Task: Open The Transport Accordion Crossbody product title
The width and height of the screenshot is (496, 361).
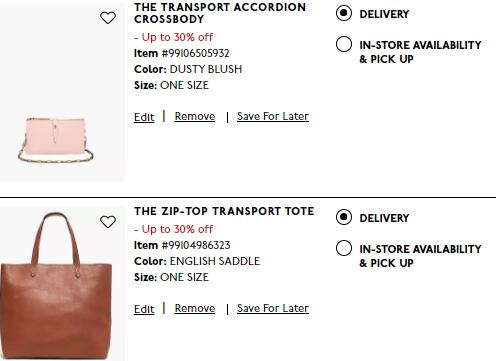Action: pos(220,13)
